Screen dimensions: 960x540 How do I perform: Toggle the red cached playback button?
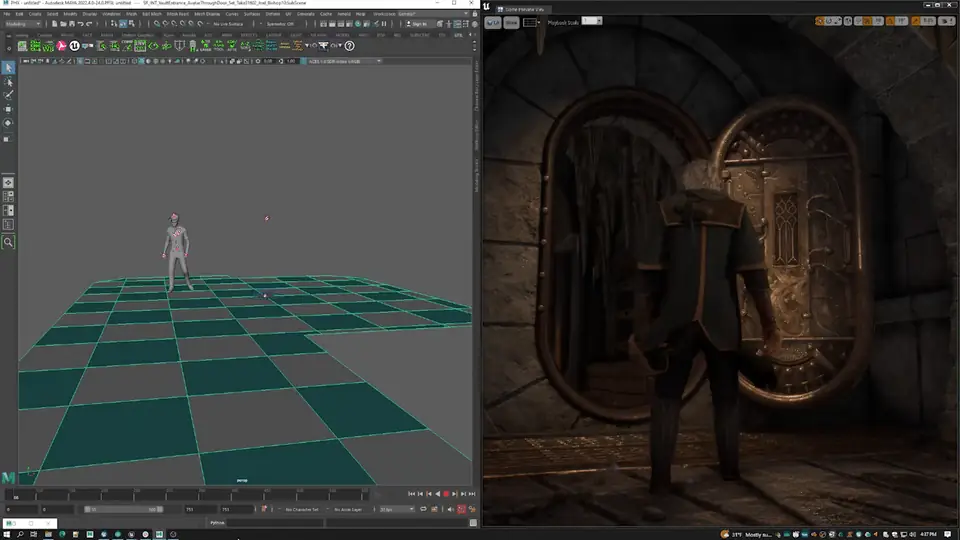(462, 509)
